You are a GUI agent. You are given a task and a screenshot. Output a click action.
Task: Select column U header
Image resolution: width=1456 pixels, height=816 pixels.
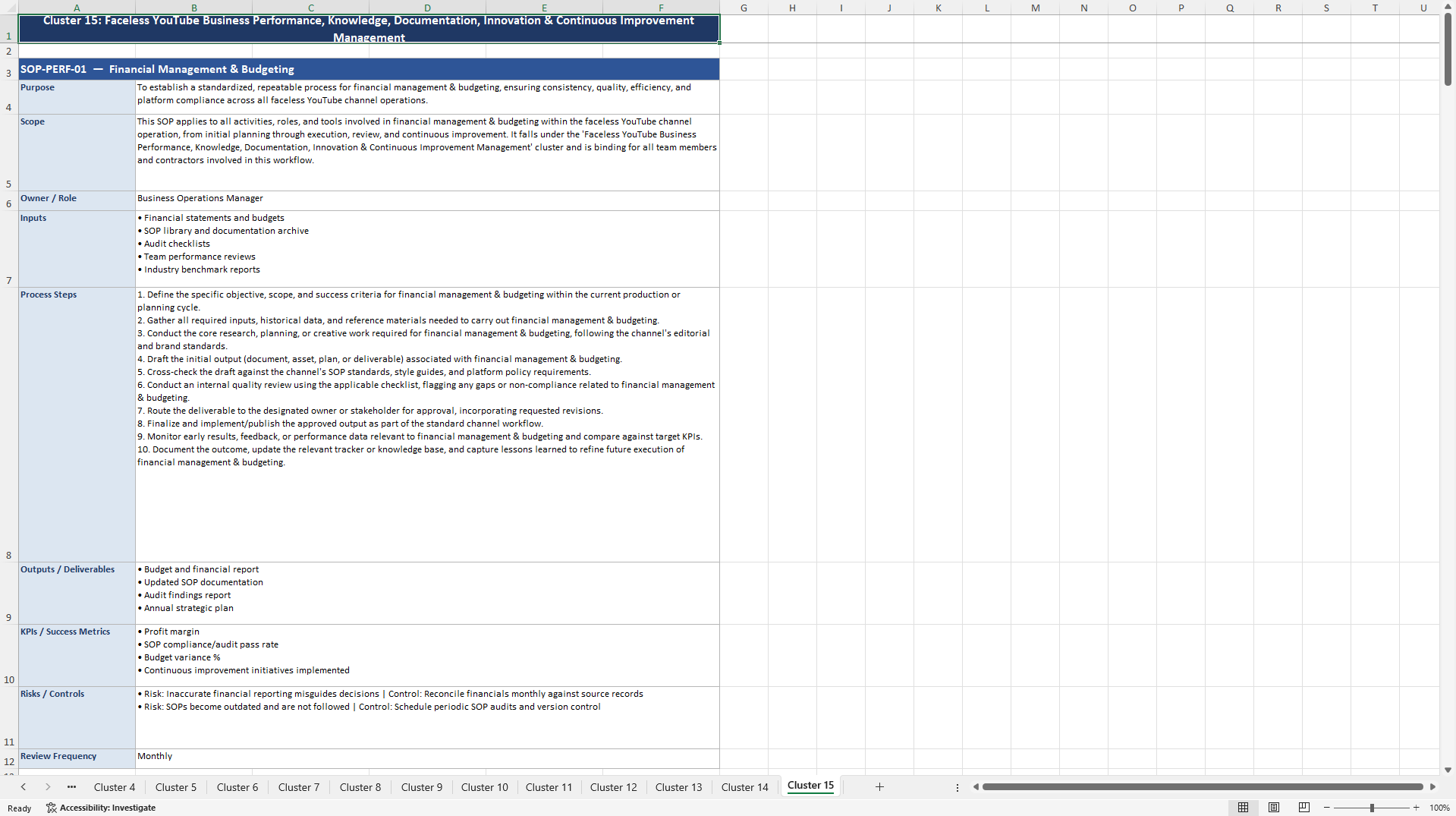(1423, 8)
